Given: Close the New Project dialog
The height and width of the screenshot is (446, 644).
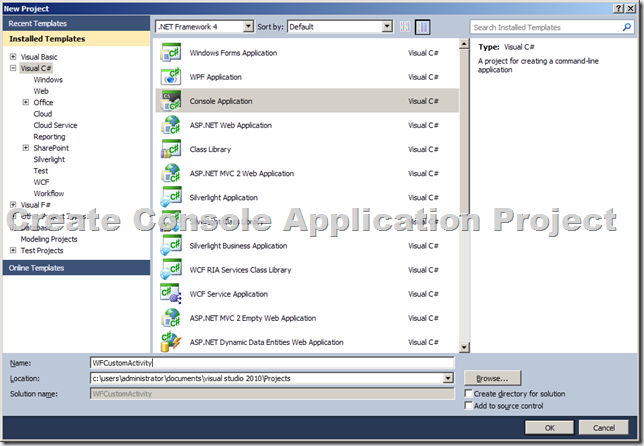Looking at the screenshot, I should pos(630,8).
